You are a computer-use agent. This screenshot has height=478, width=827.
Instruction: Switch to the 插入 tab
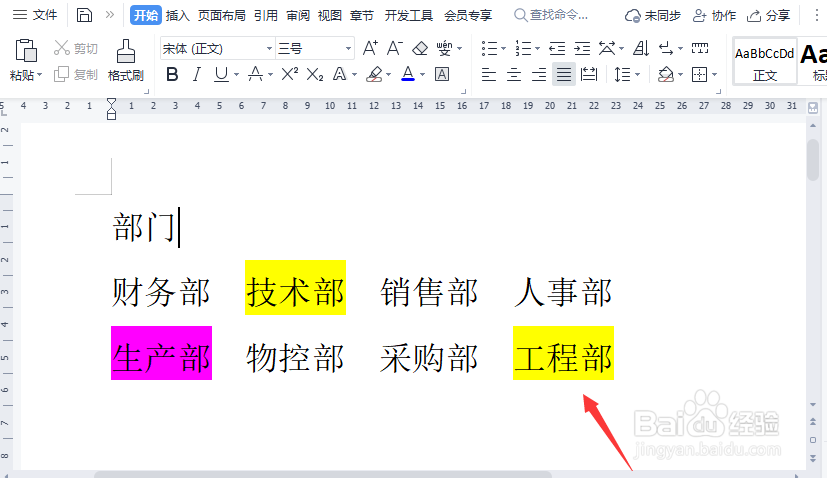click(x=177, y=15)
